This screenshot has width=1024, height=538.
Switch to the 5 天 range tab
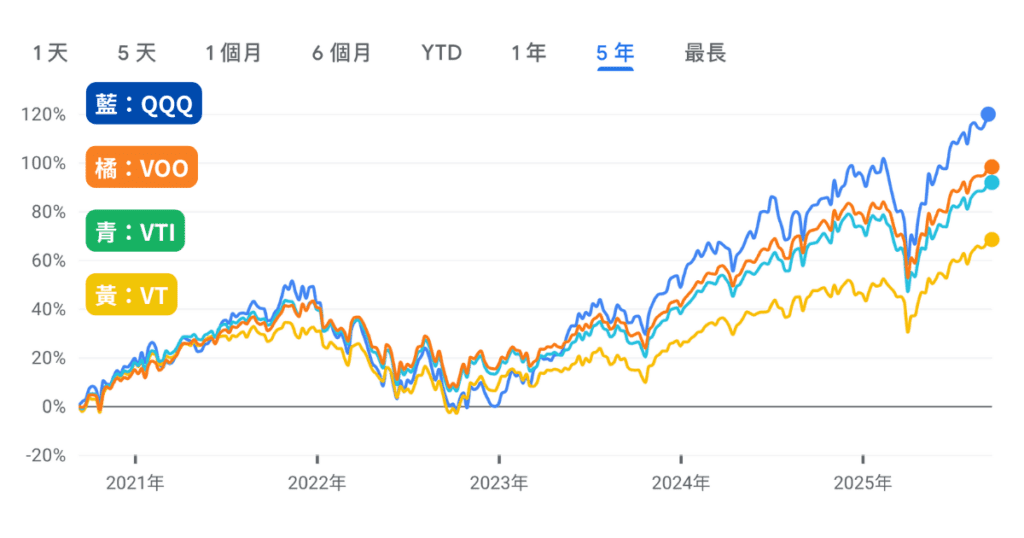pyautogui.click(x=137, y=53)
